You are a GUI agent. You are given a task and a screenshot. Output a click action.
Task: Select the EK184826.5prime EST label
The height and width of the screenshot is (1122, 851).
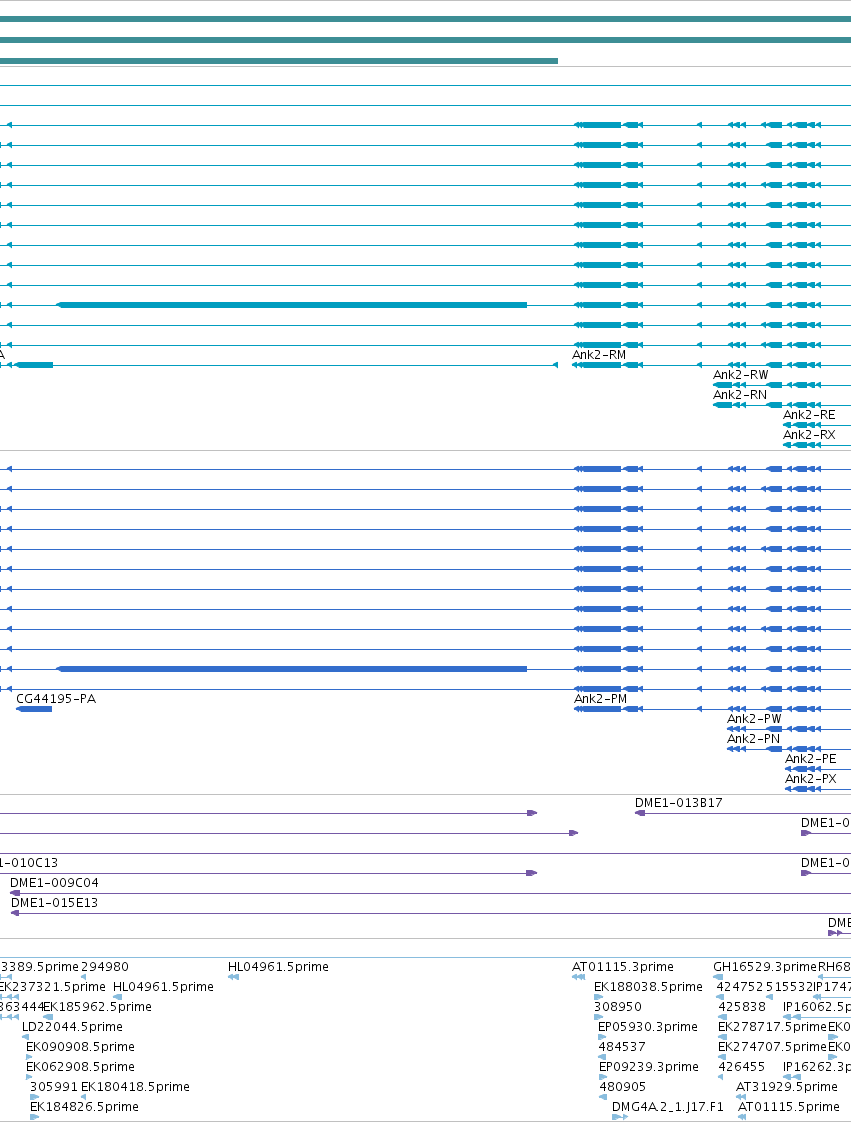pyautogui.click(x=84, y=1107)
